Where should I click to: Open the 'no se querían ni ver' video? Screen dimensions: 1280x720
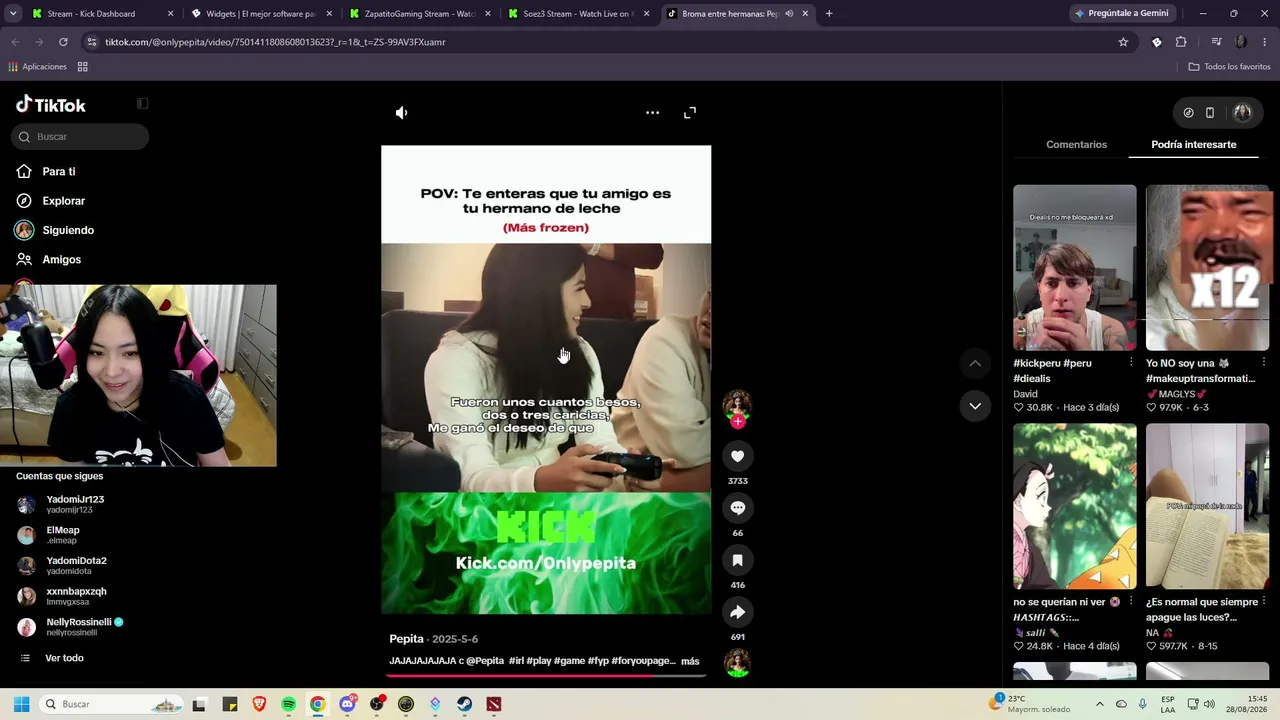pos(1074,506)
